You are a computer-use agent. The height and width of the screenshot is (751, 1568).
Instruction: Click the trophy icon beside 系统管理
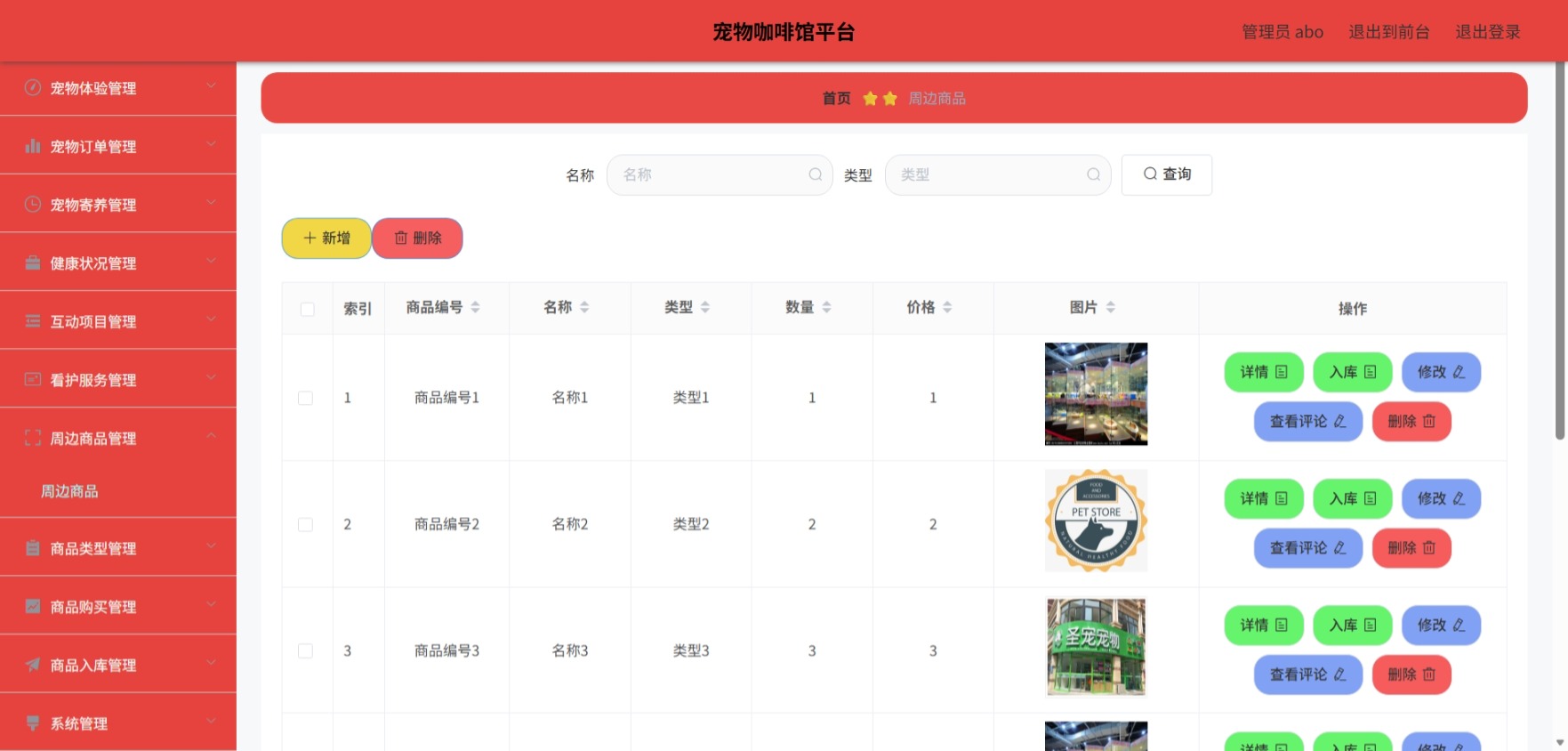point(33,723)
